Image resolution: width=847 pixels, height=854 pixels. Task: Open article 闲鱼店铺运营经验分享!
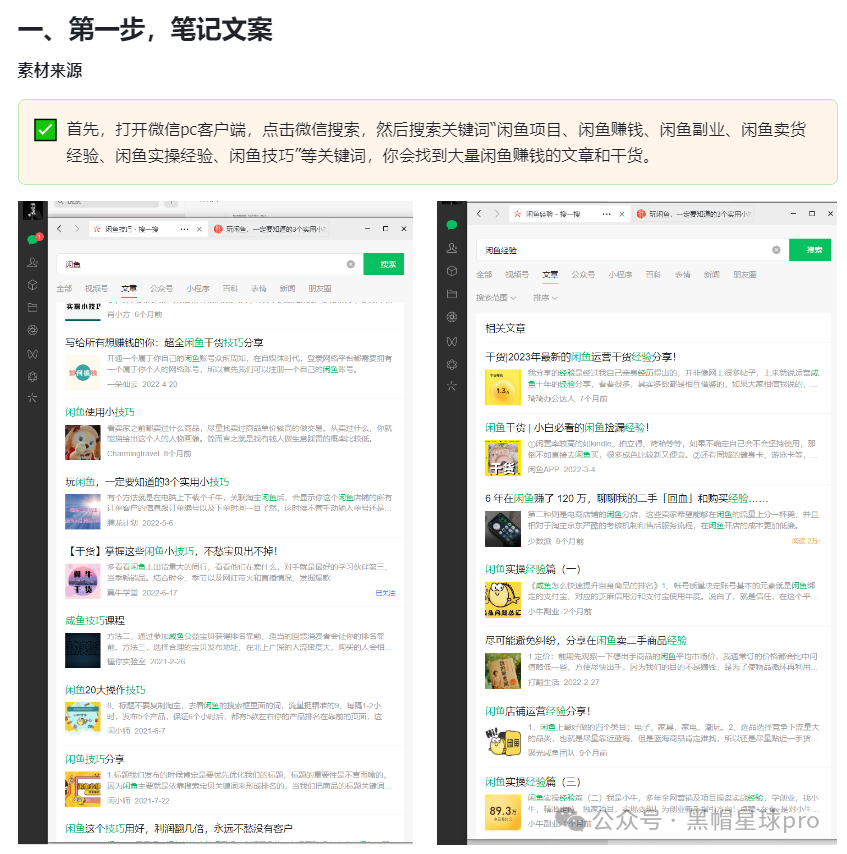tap(538, 711)
